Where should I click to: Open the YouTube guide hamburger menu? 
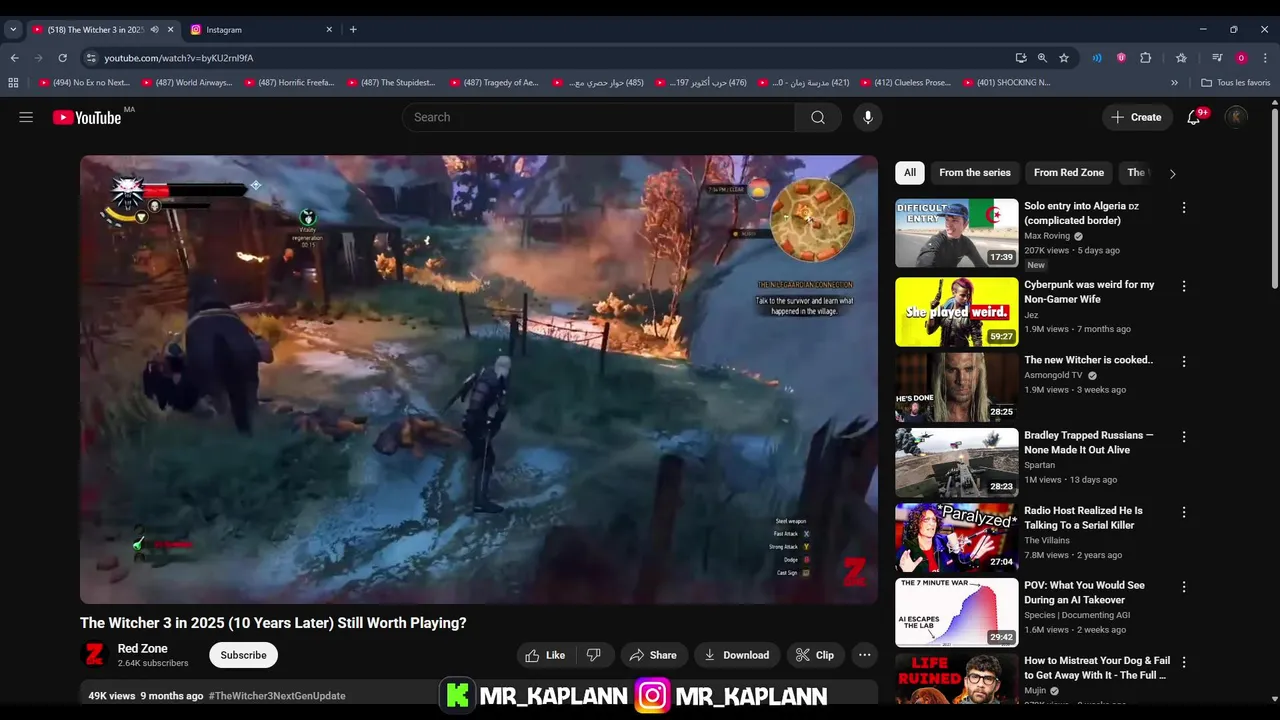[x=26, y=117]
